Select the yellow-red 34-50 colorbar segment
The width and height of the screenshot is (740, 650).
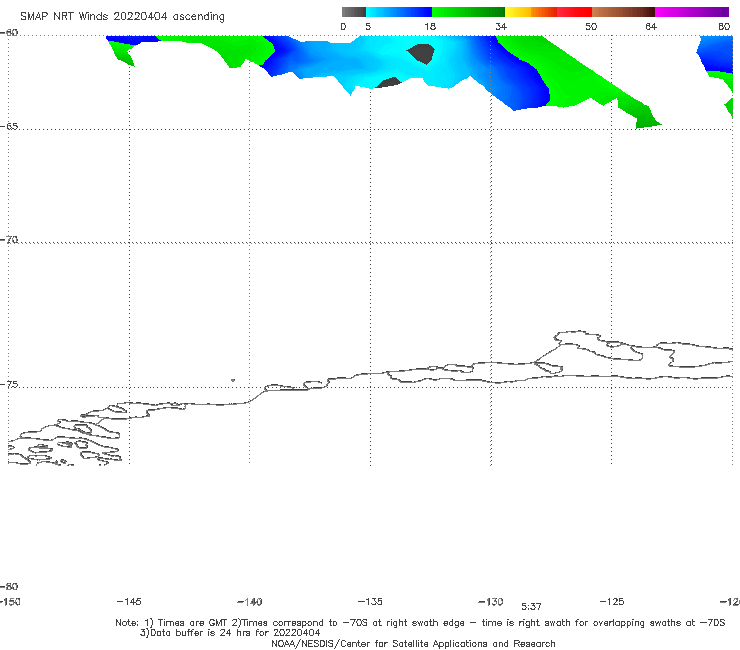(x=548, y=12)
